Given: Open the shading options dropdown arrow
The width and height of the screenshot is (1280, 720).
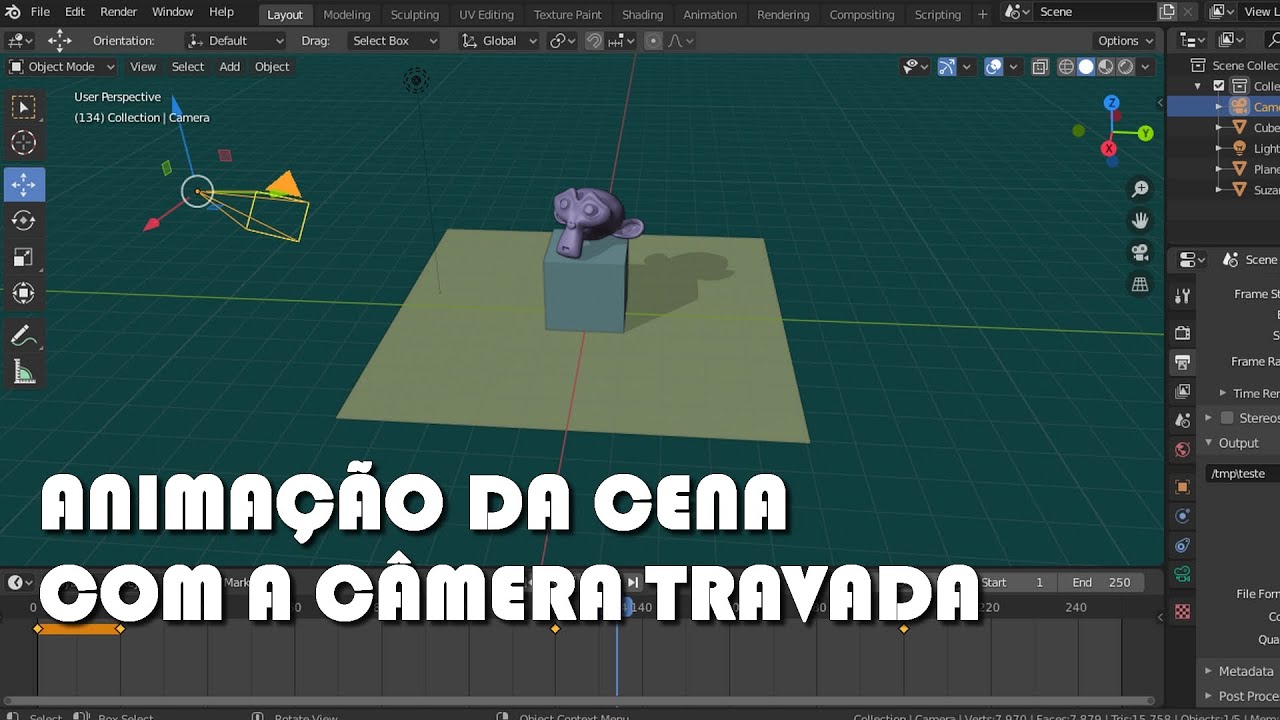Looking at the screenshot, I should [1146, 67].
